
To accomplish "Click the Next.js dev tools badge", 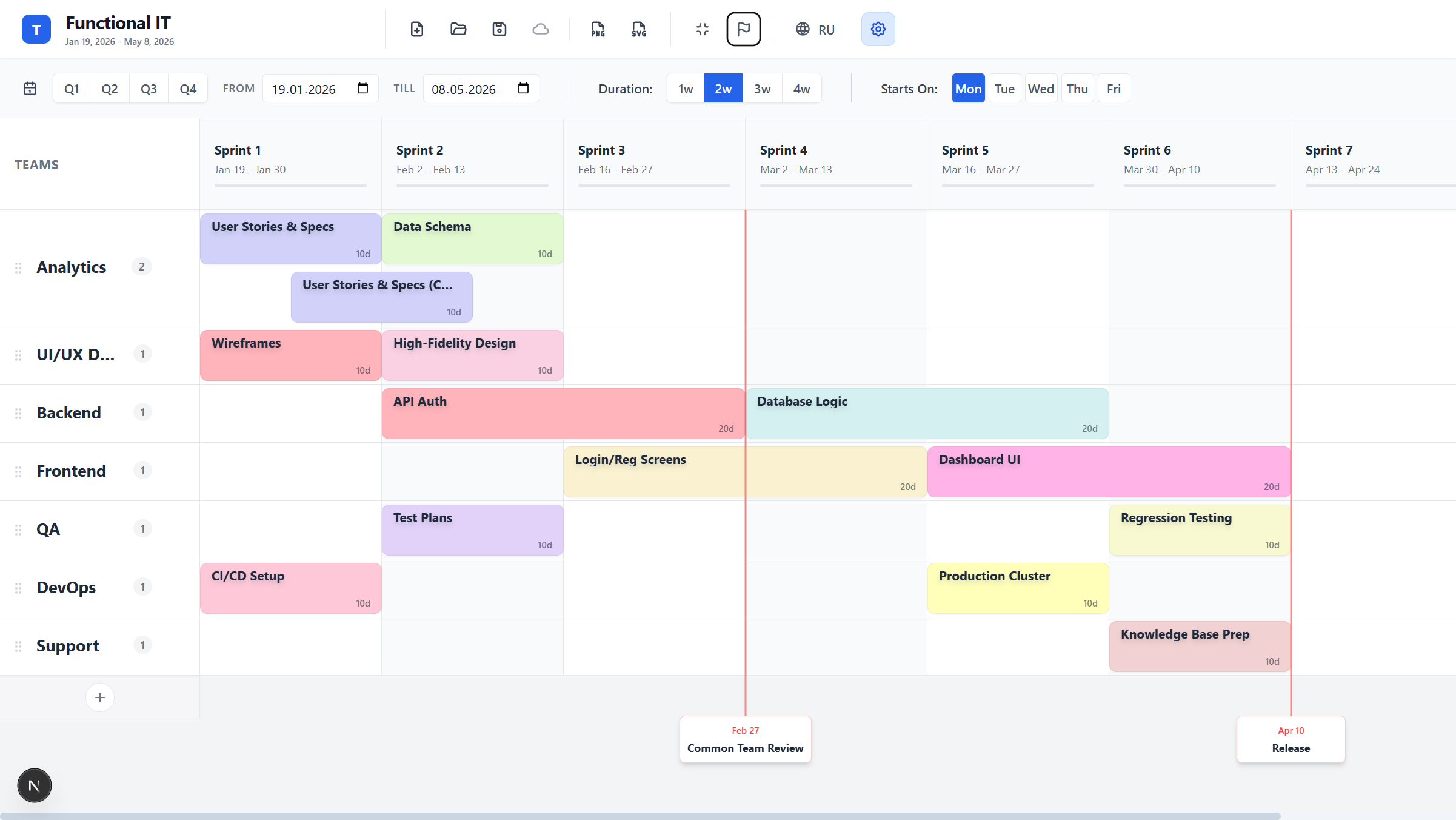I will pos(35,785).
